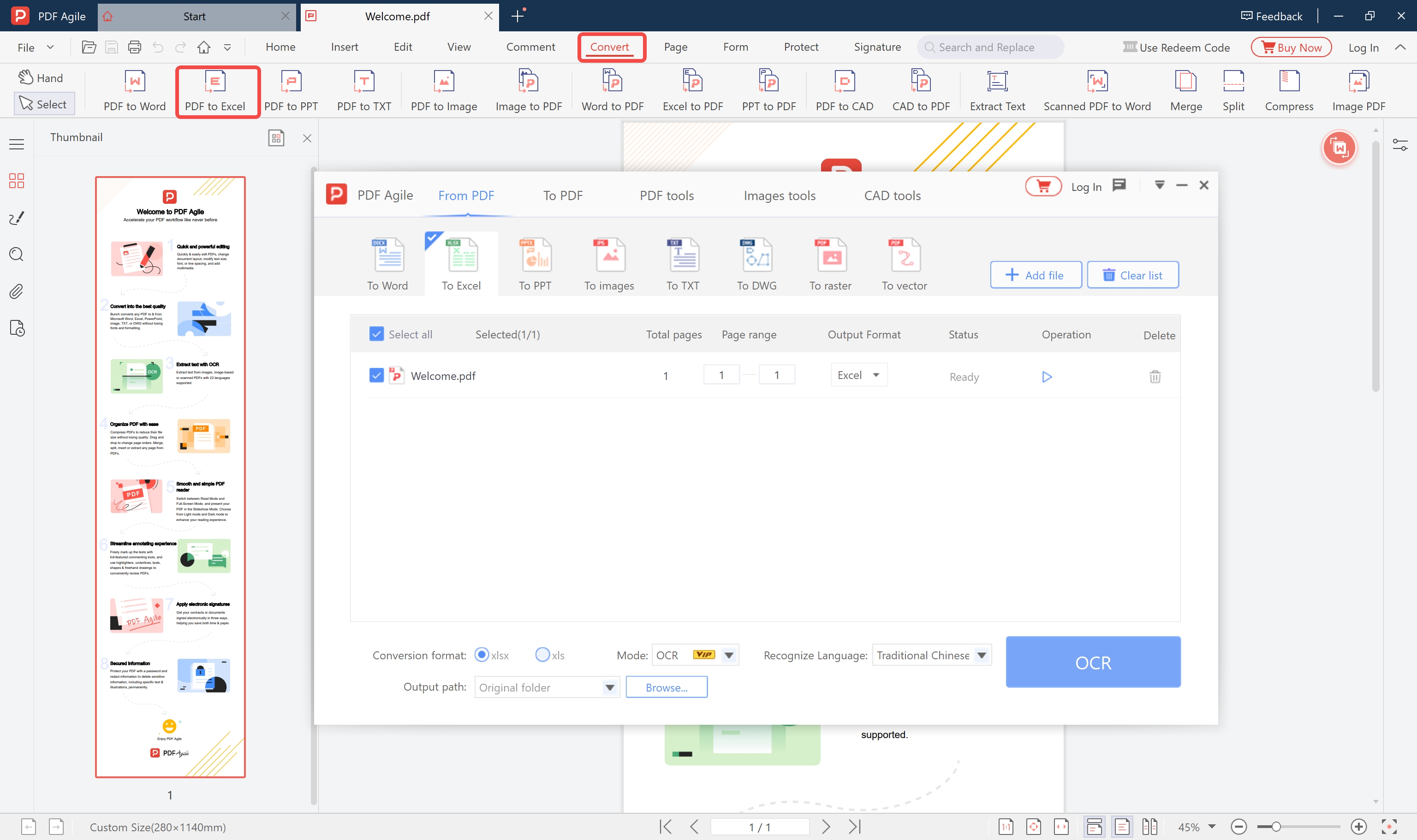The height and width of the screenshot is (840, 1417).
Task: Click Browse... for output path
Action: [667, 687]
